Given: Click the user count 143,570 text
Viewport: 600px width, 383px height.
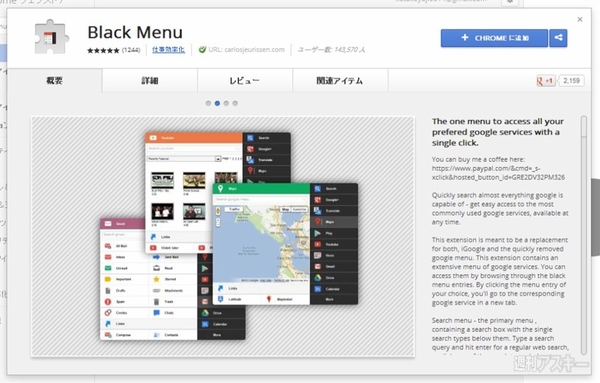Looking at the screenshot, I should click(331, 50).
